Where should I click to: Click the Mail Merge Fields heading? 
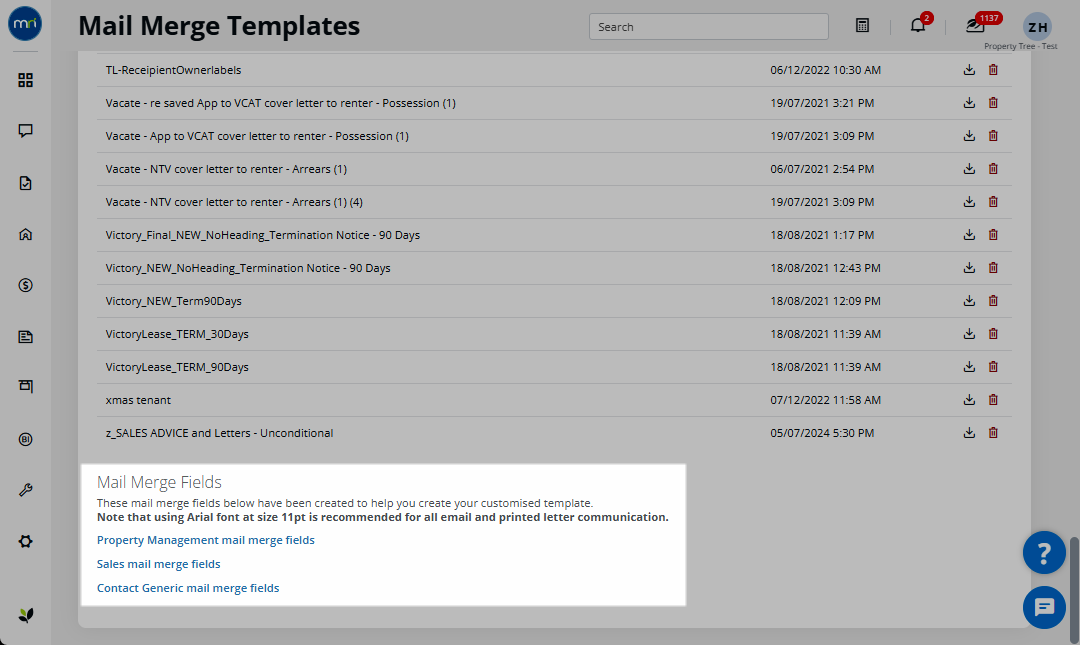pyautogui.click(x=159, y=482)
